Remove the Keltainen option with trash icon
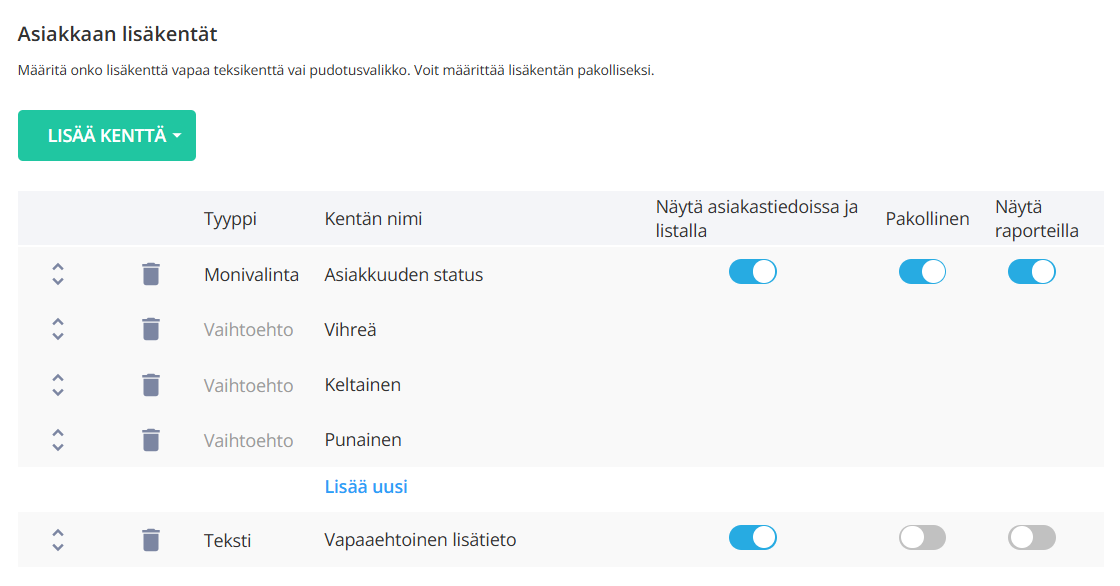Viewport: 1120px width, 586px height. pyautogui.click(x=151, y=384)
